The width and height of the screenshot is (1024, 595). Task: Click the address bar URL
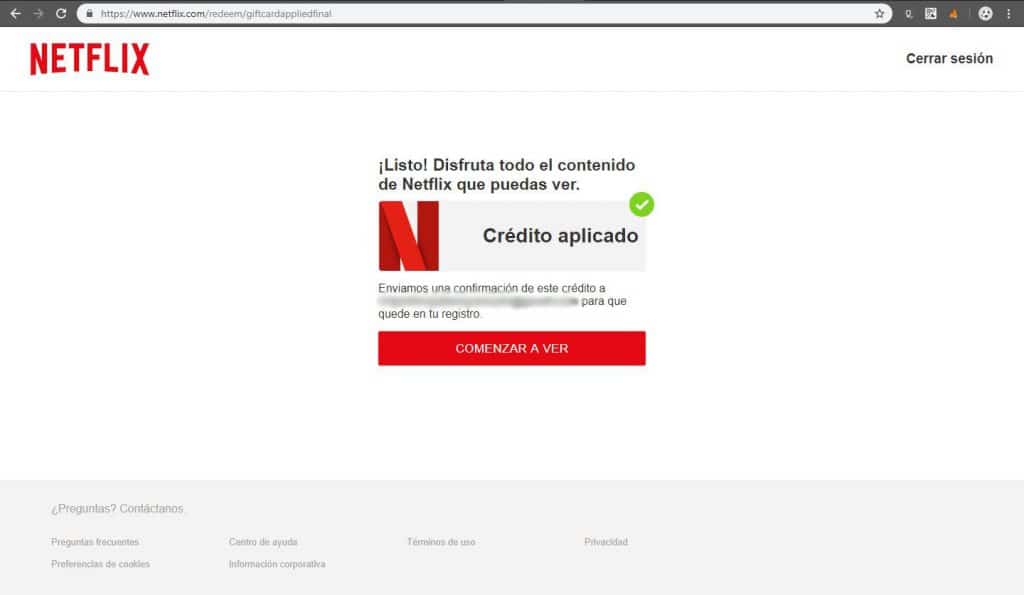coord(216,13)
